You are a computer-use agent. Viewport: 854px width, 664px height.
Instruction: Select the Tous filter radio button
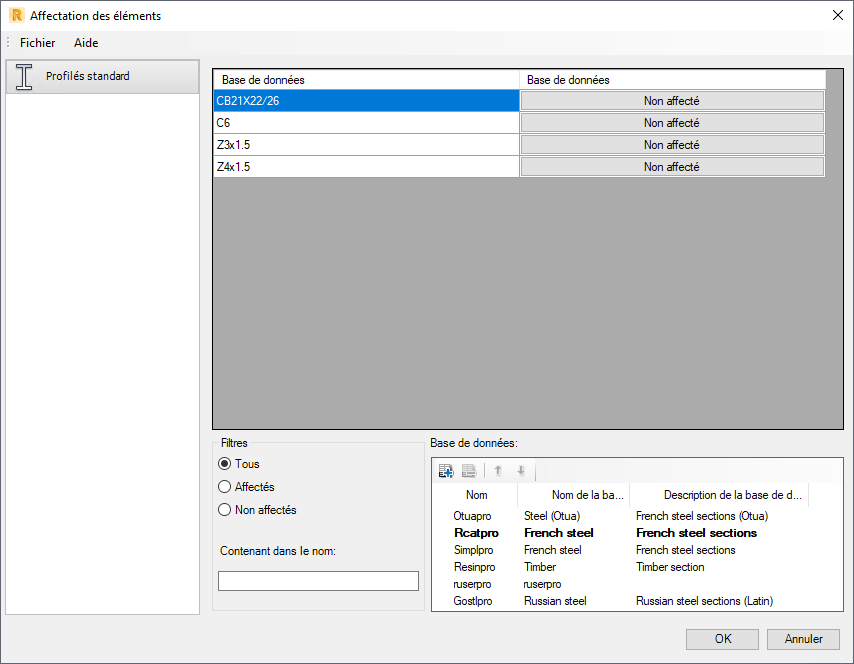coord(224,464)
